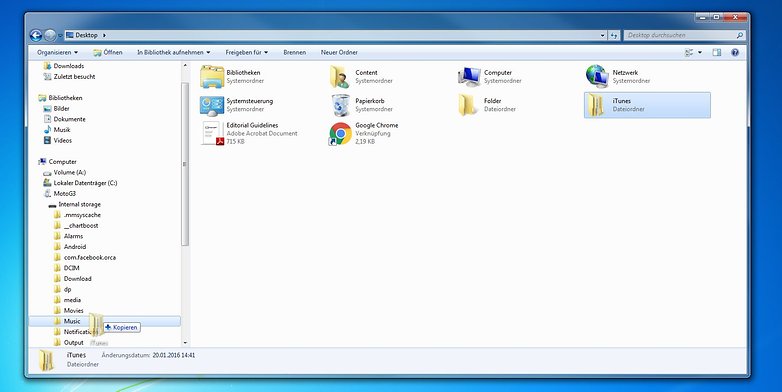Click the Brennen toolbar button
Screen dimensions: 782x392
pyautogui.click(x=295, y=52)
